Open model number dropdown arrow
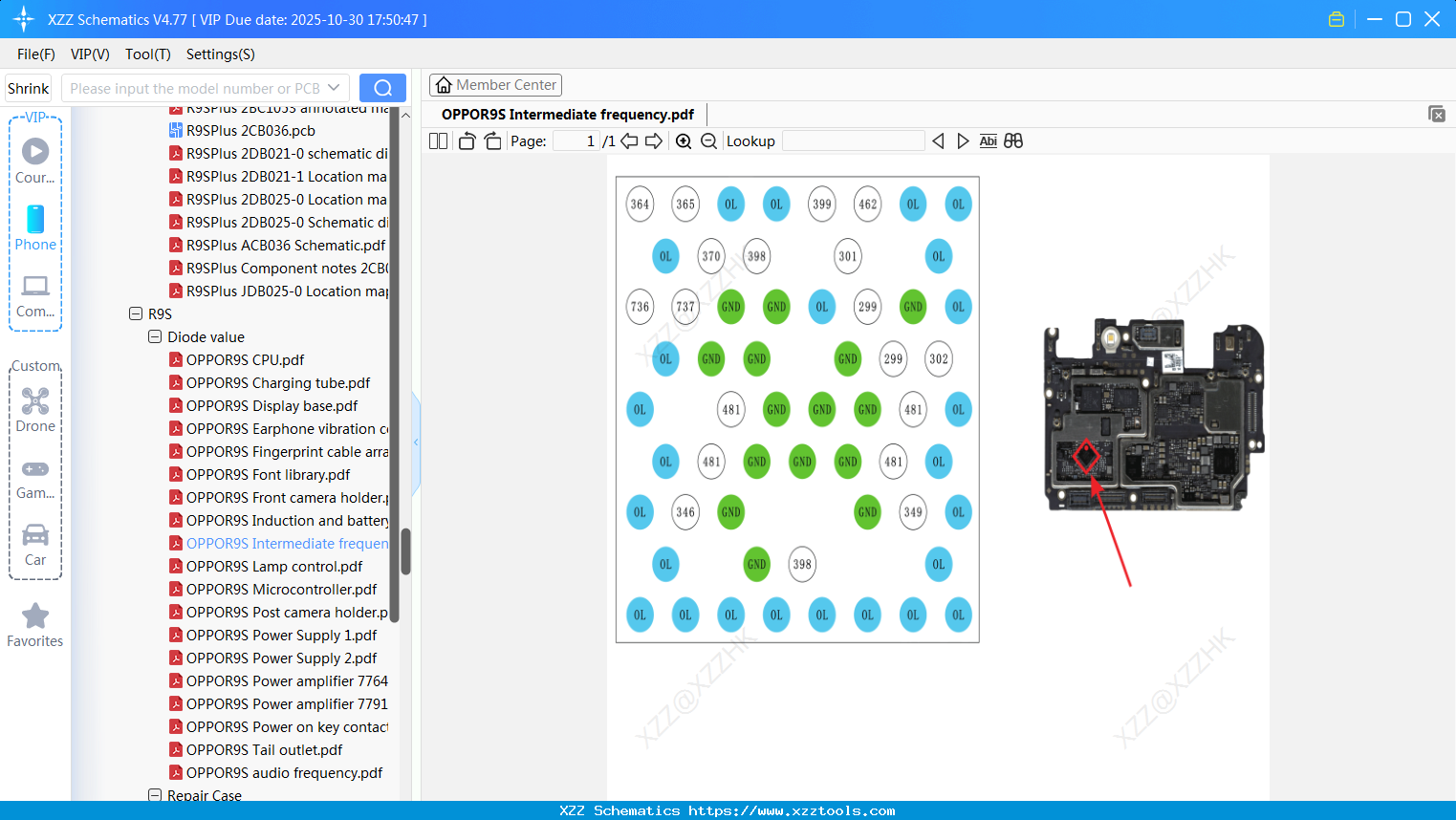 (x=334, y=88)
